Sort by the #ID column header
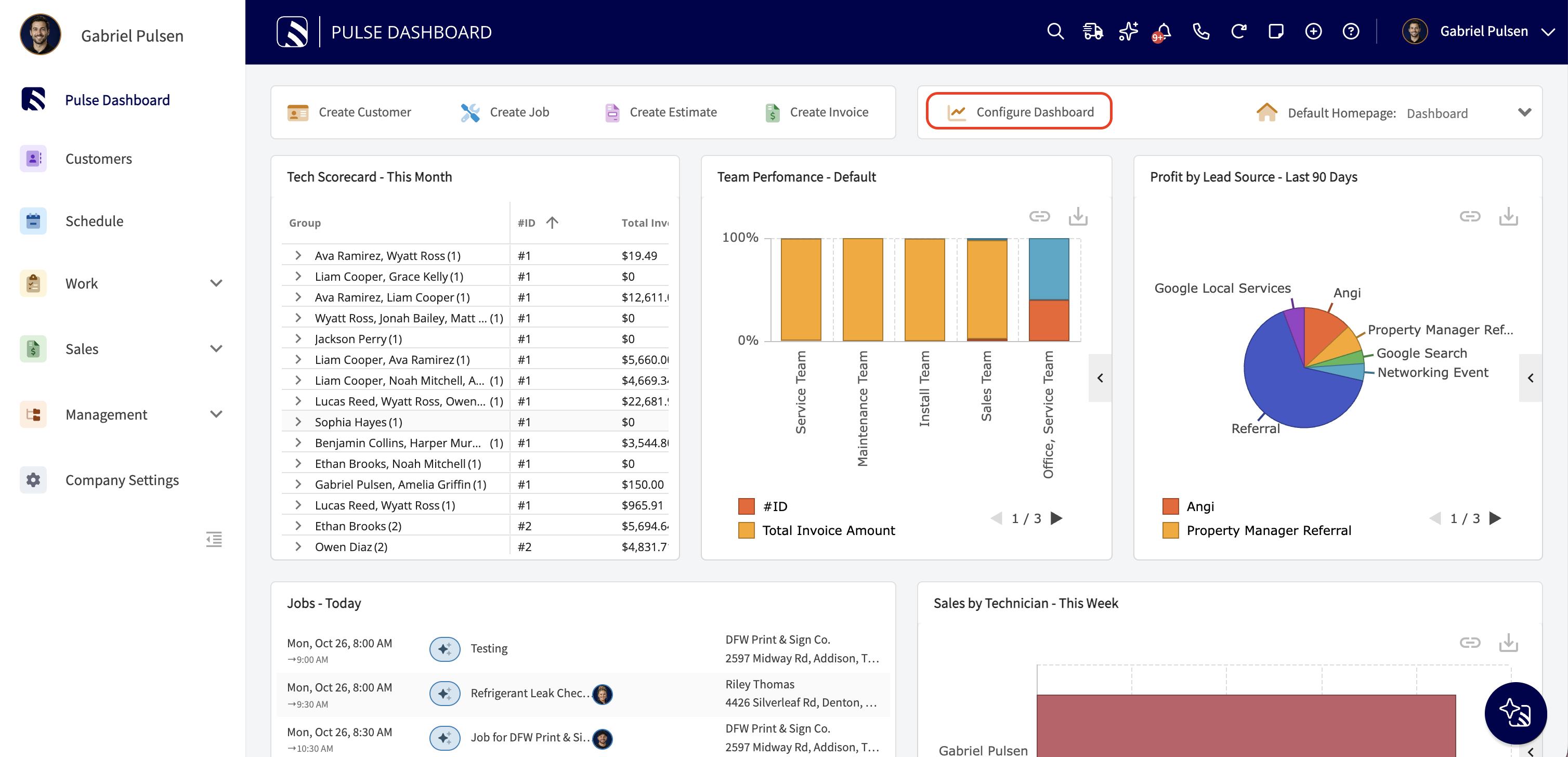1568x757 pixels. (538, 223)
